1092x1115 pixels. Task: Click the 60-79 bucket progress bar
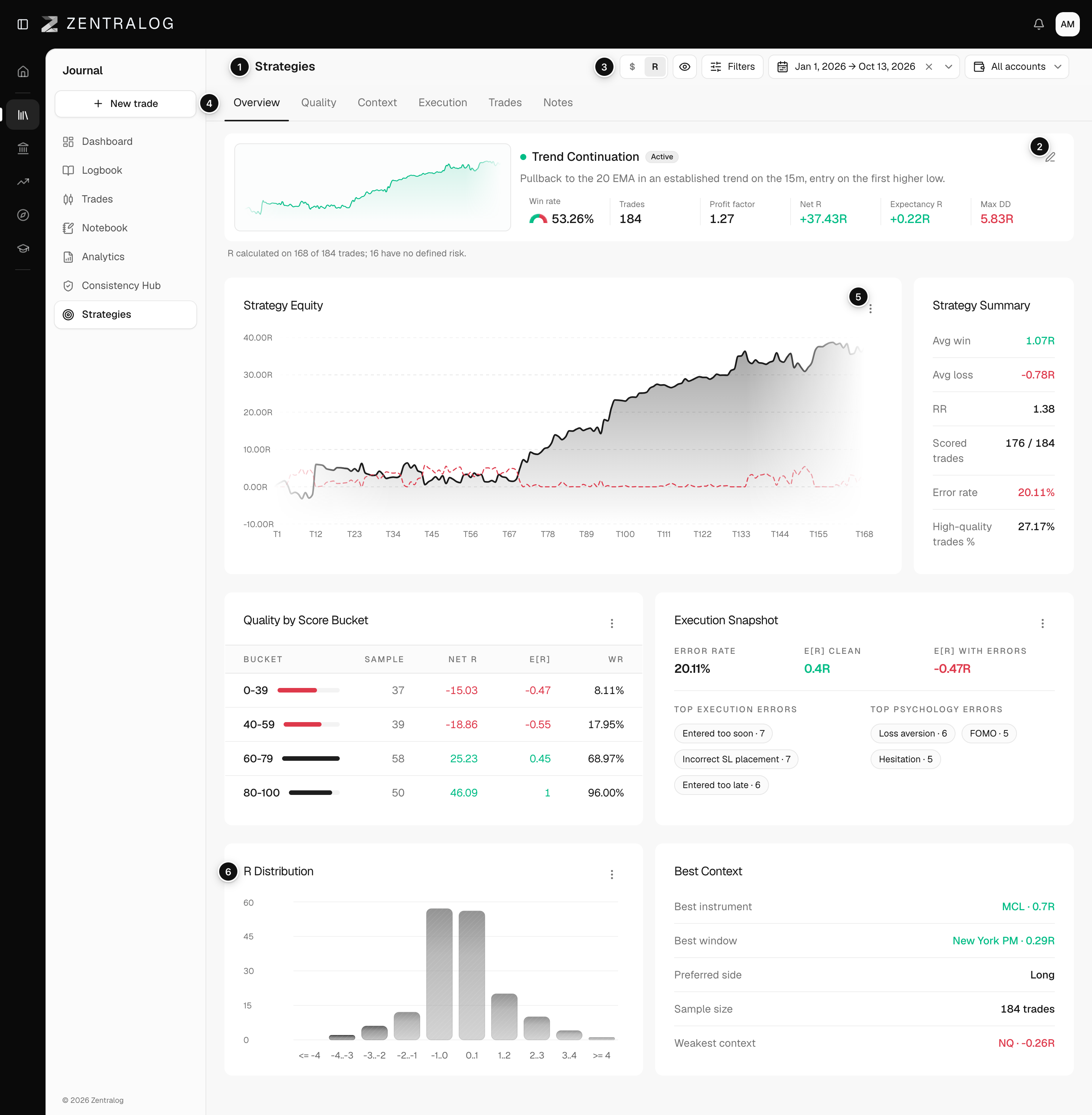coord(310,758)
